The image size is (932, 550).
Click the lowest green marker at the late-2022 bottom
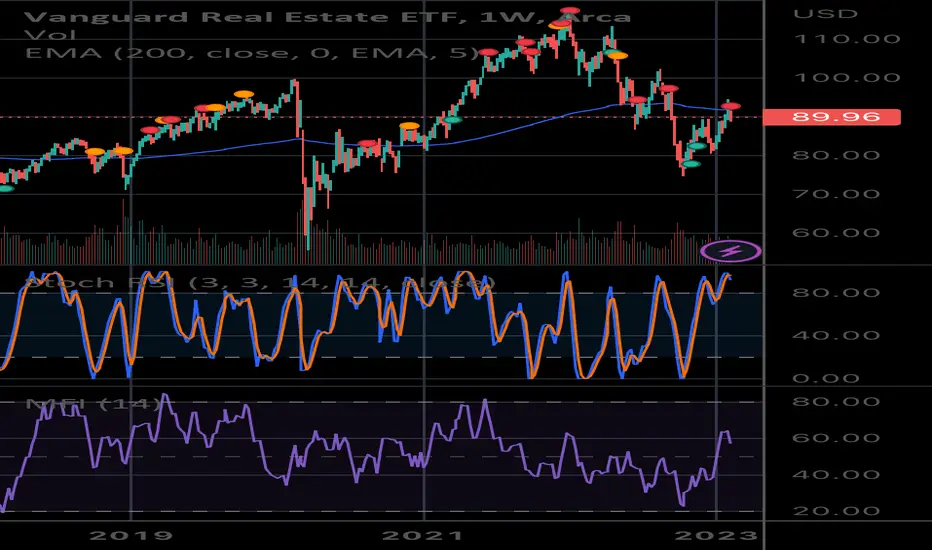(x=691, y=164)
